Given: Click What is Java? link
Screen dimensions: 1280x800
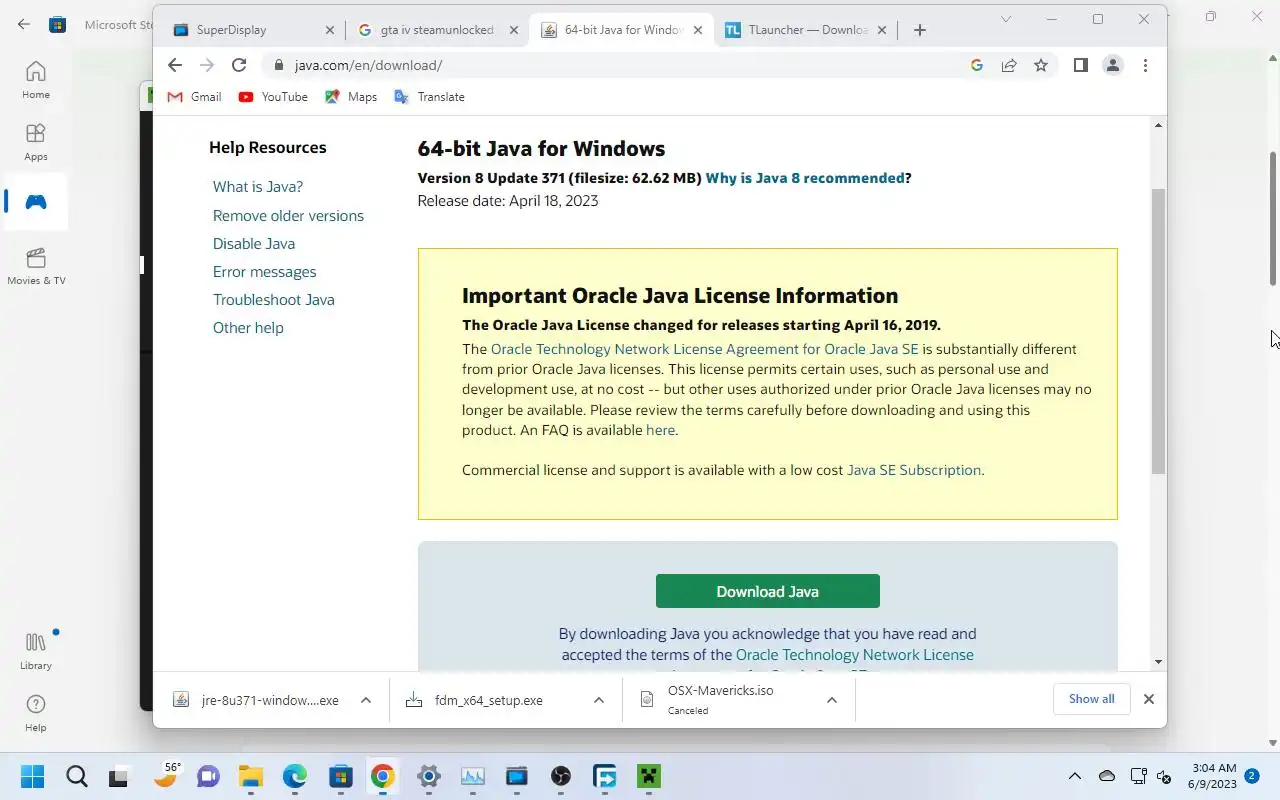Looking at the screenshot, I should (x=258, y=187).
